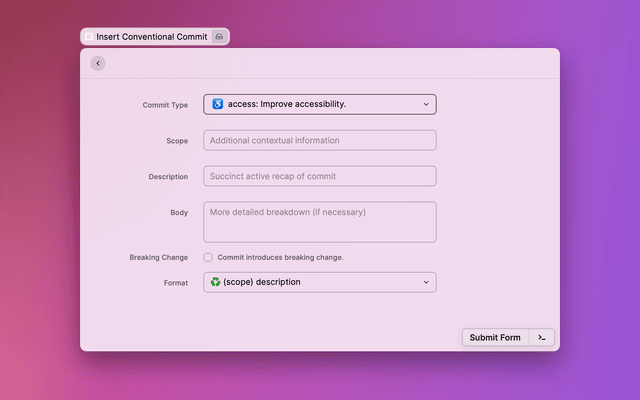This screenshot has width=640, height=400.
Task: Open the Commit Type dropdown
Action: pos(319,104)
